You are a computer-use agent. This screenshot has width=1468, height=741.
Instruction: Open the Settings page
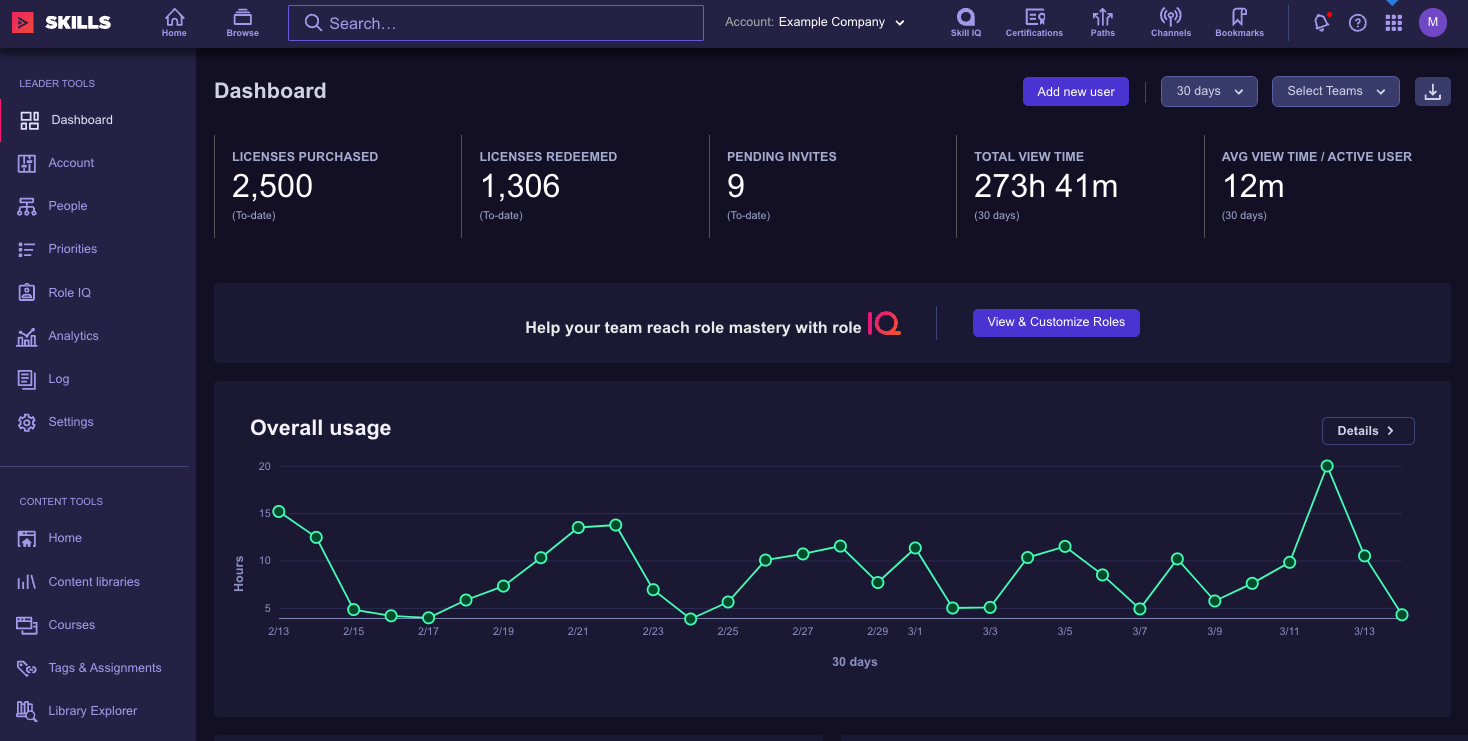(69, 421)
